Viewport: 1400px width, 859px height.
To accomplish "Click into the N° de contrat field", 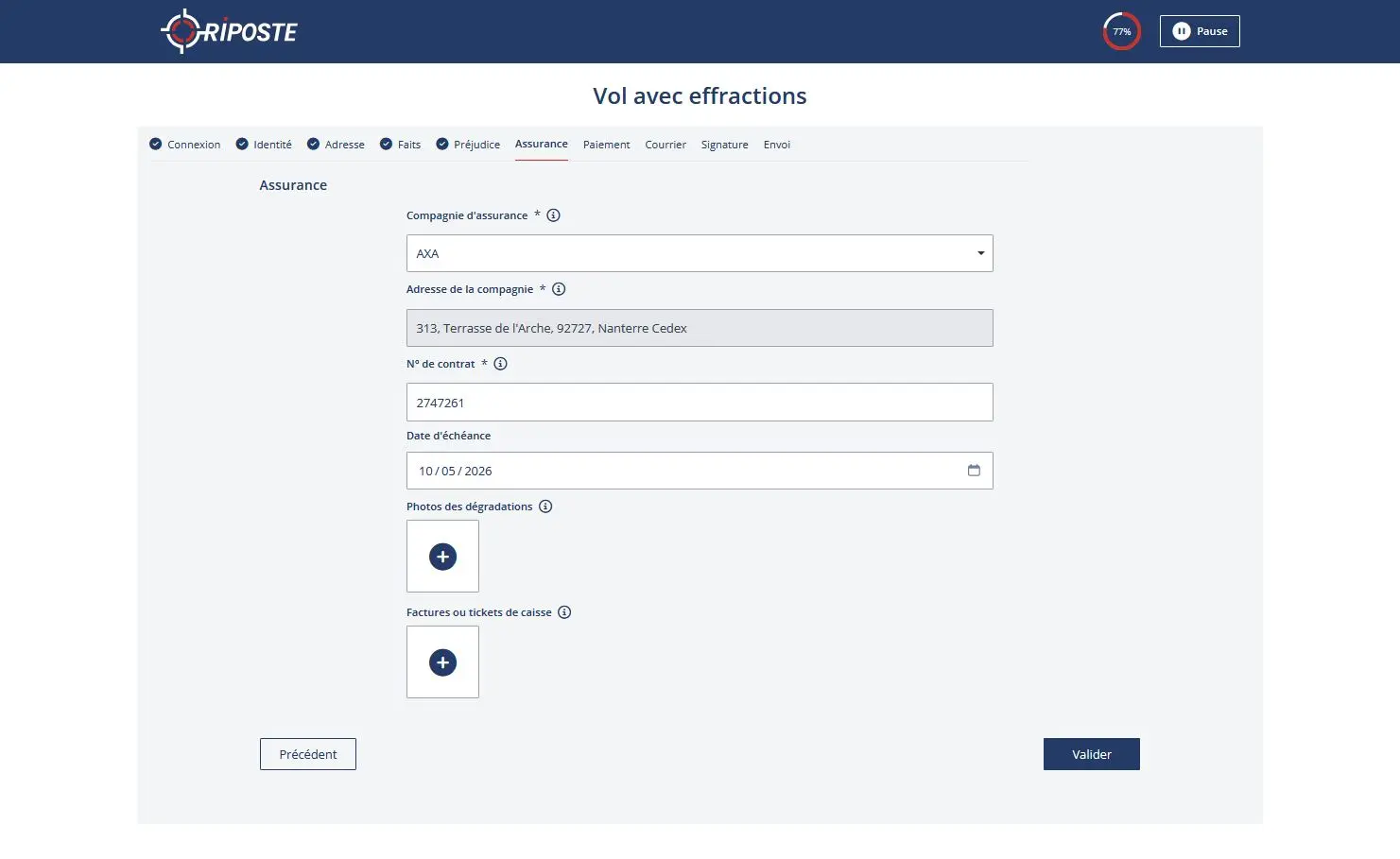I will click(700, 403).
